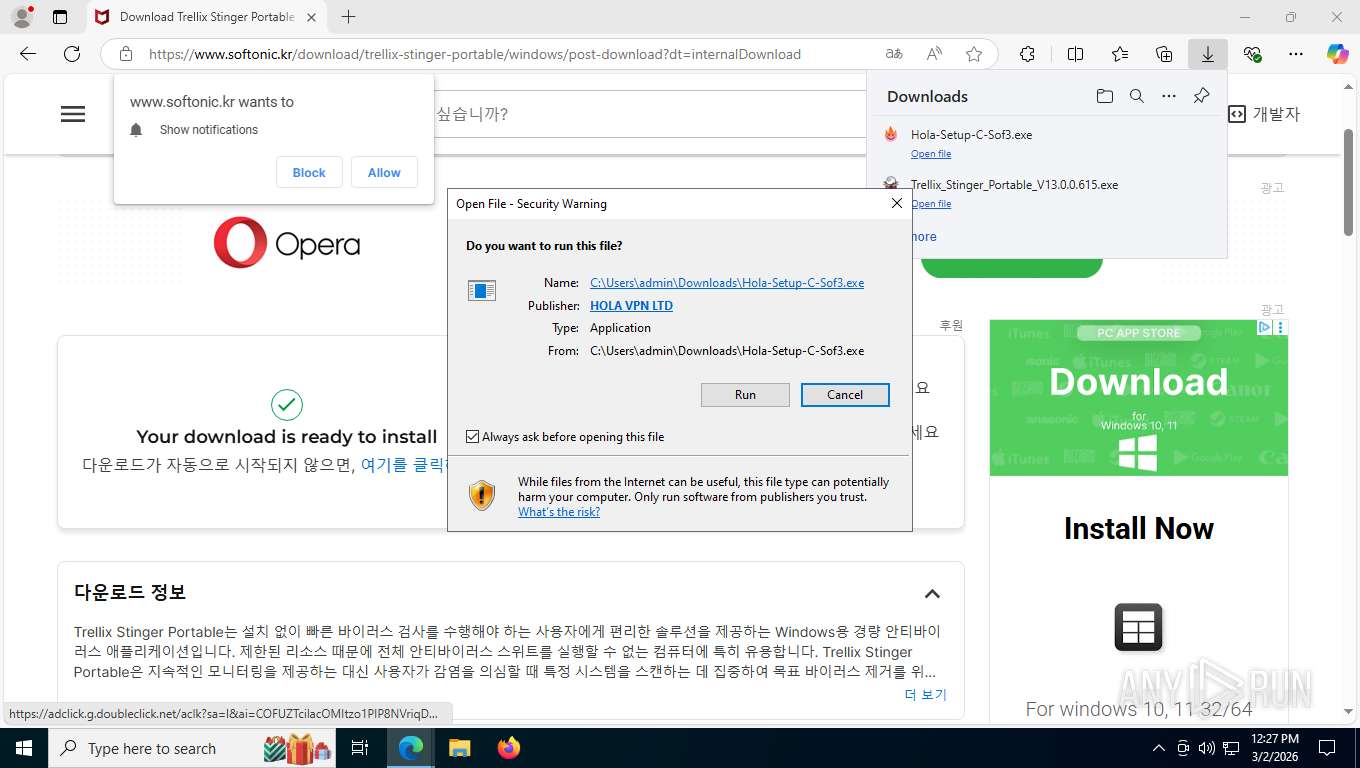This screenshot has width=1360, height=768.
Task: Click the 개발자 developer link
Action: pos(1264,114)
